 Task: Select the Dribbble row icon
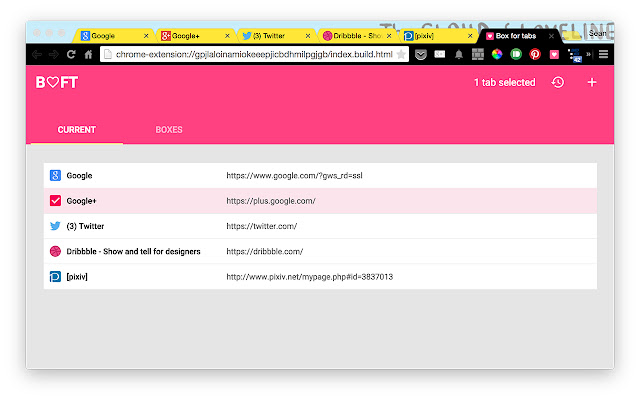click(55, 251)
